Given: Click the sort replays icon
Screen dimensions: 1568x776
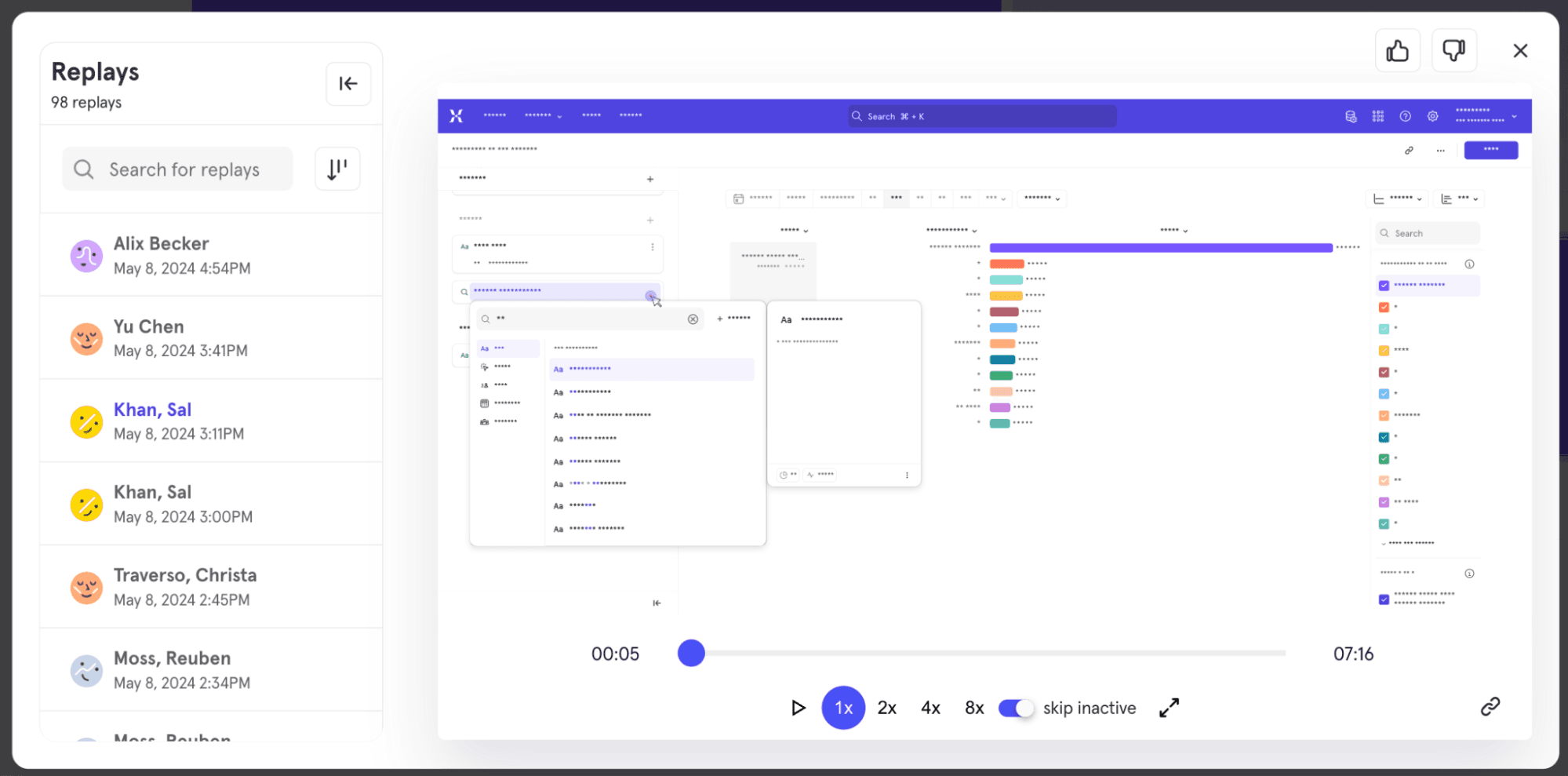Looking at the screenshot, I should tap(337, 169).
